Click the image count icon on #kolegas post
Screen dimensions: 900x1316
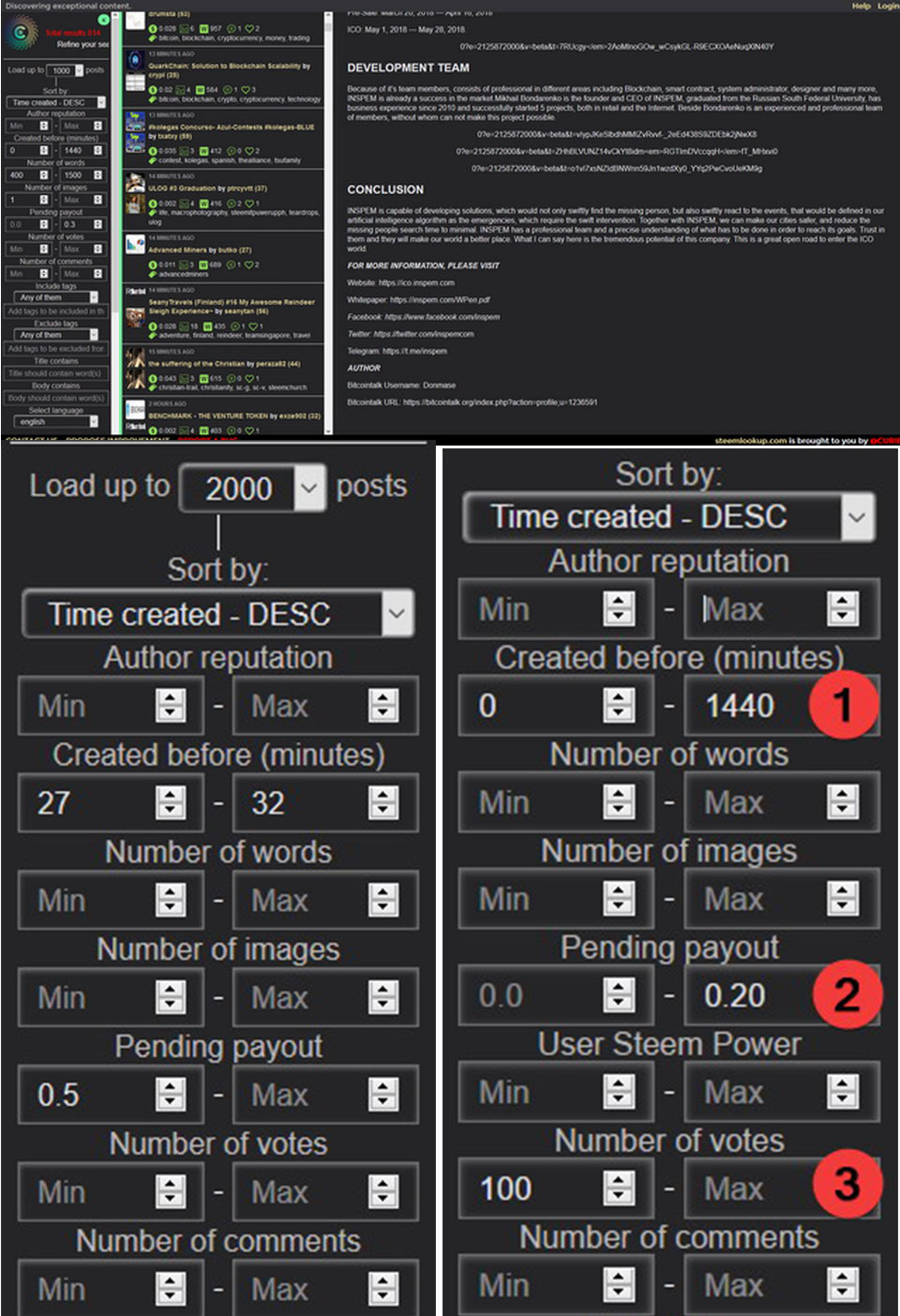185,151
